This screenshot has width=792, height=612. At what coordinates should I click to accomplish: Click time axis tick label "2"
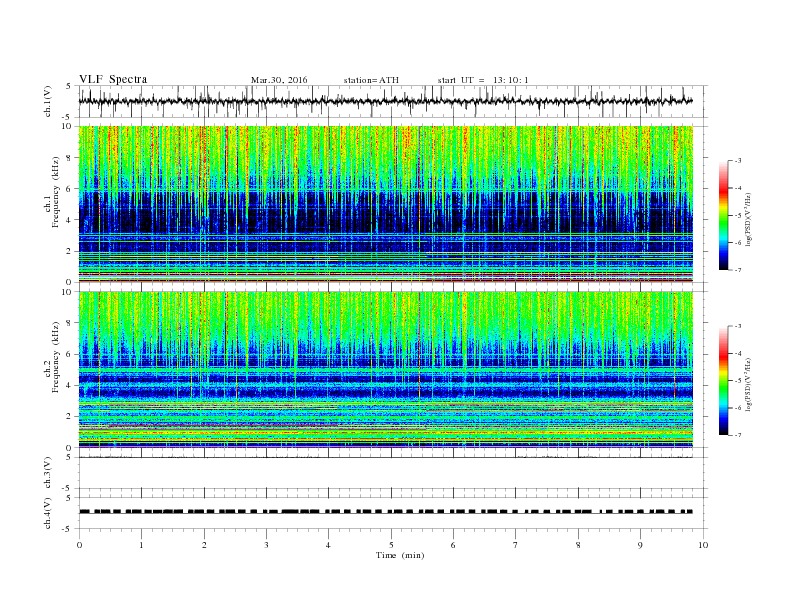pyautogui.click(x=204, y=545)
